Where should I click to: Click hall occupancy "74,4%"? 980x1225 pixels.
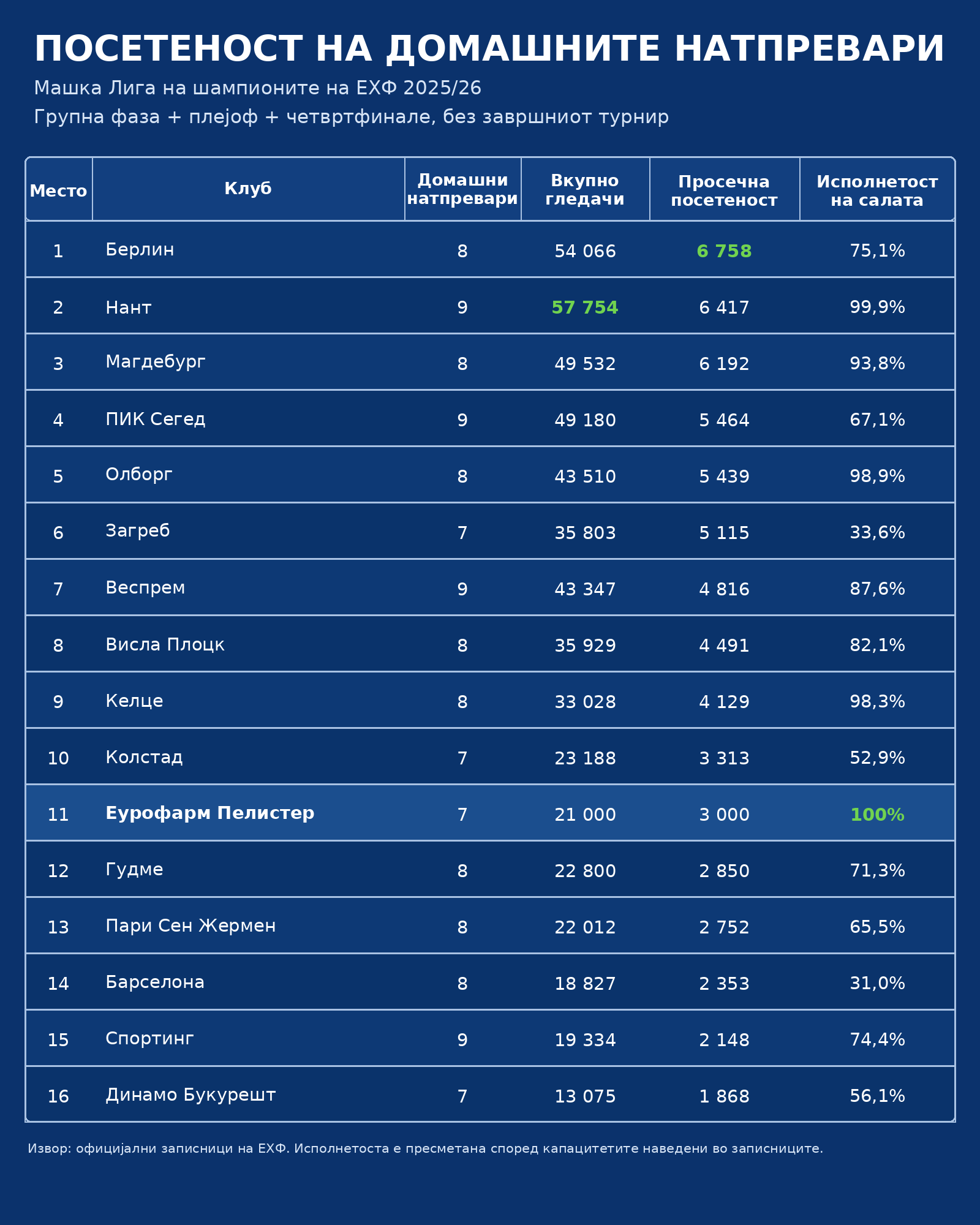[877, 1039]
